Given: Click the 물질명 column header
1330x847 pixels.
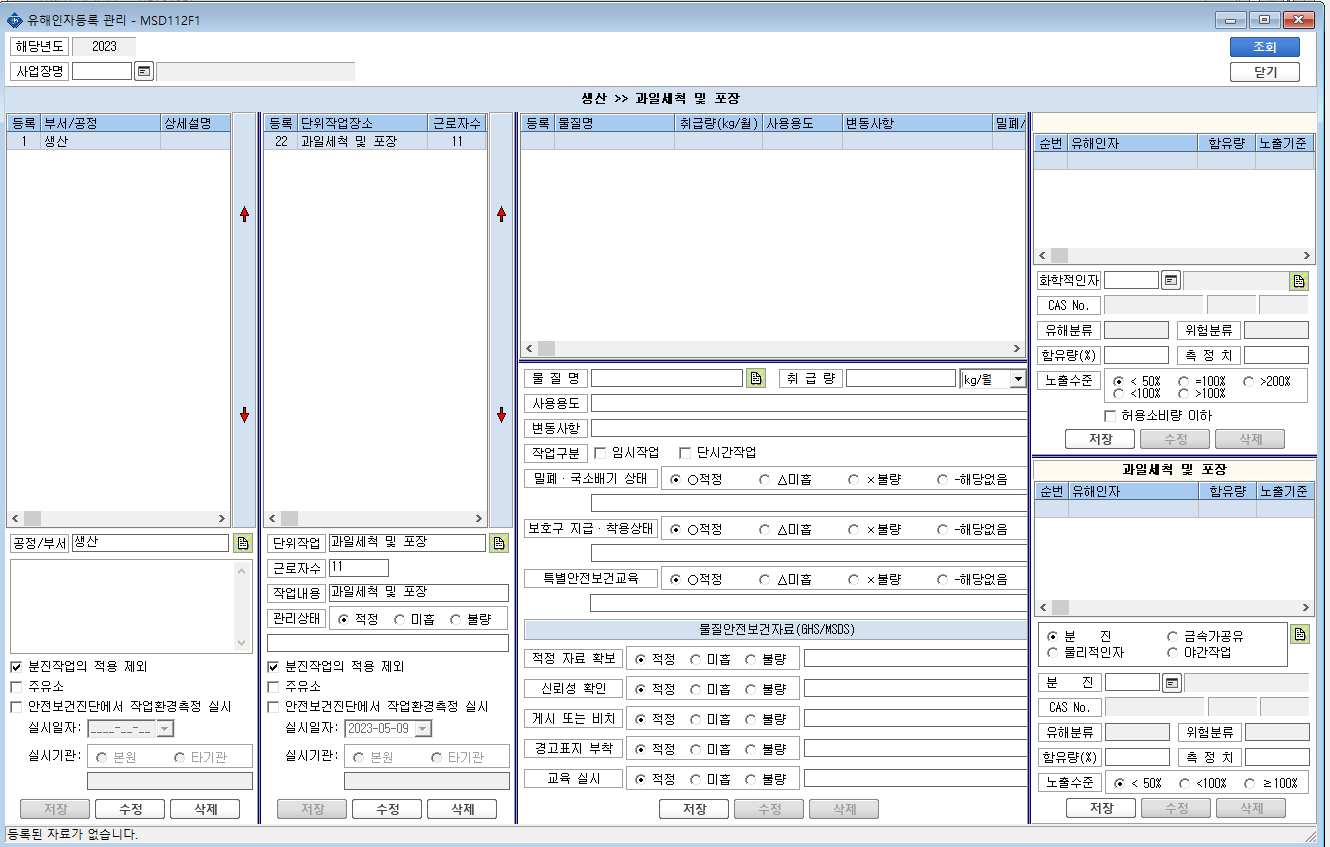Looking at the screenshot, I should [614, 124].
